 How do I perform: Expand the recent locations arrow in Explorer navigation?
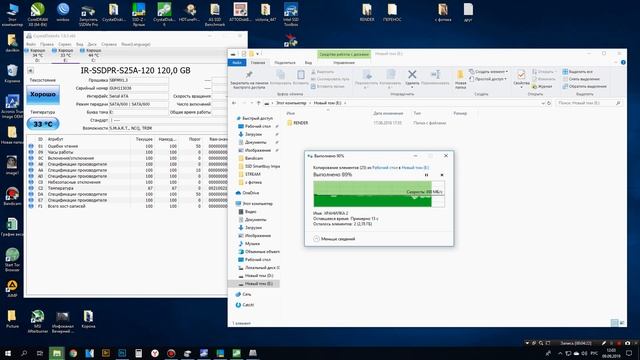[x=252, y=103]
